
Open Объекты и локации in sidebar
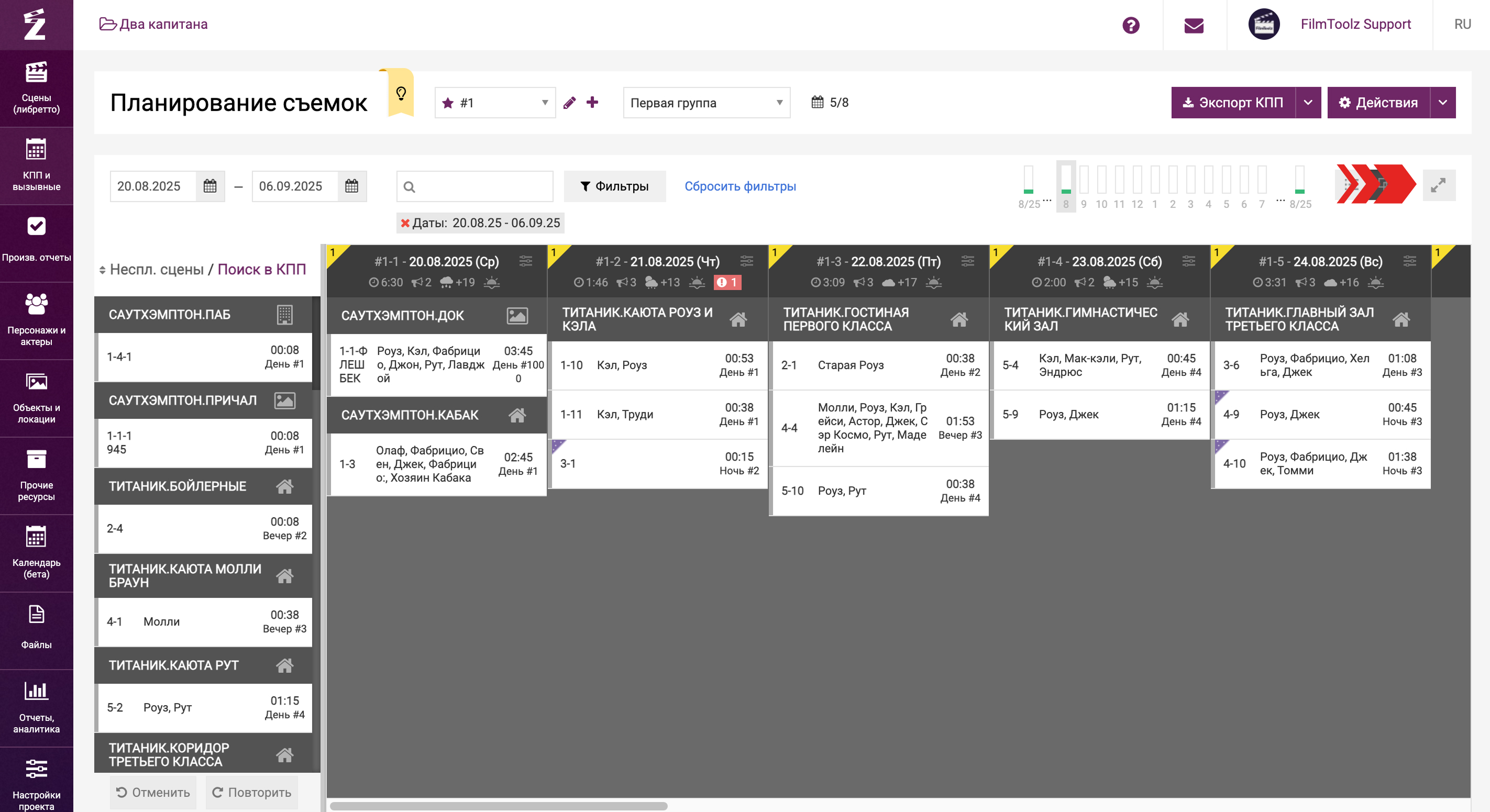pos(37,398)
